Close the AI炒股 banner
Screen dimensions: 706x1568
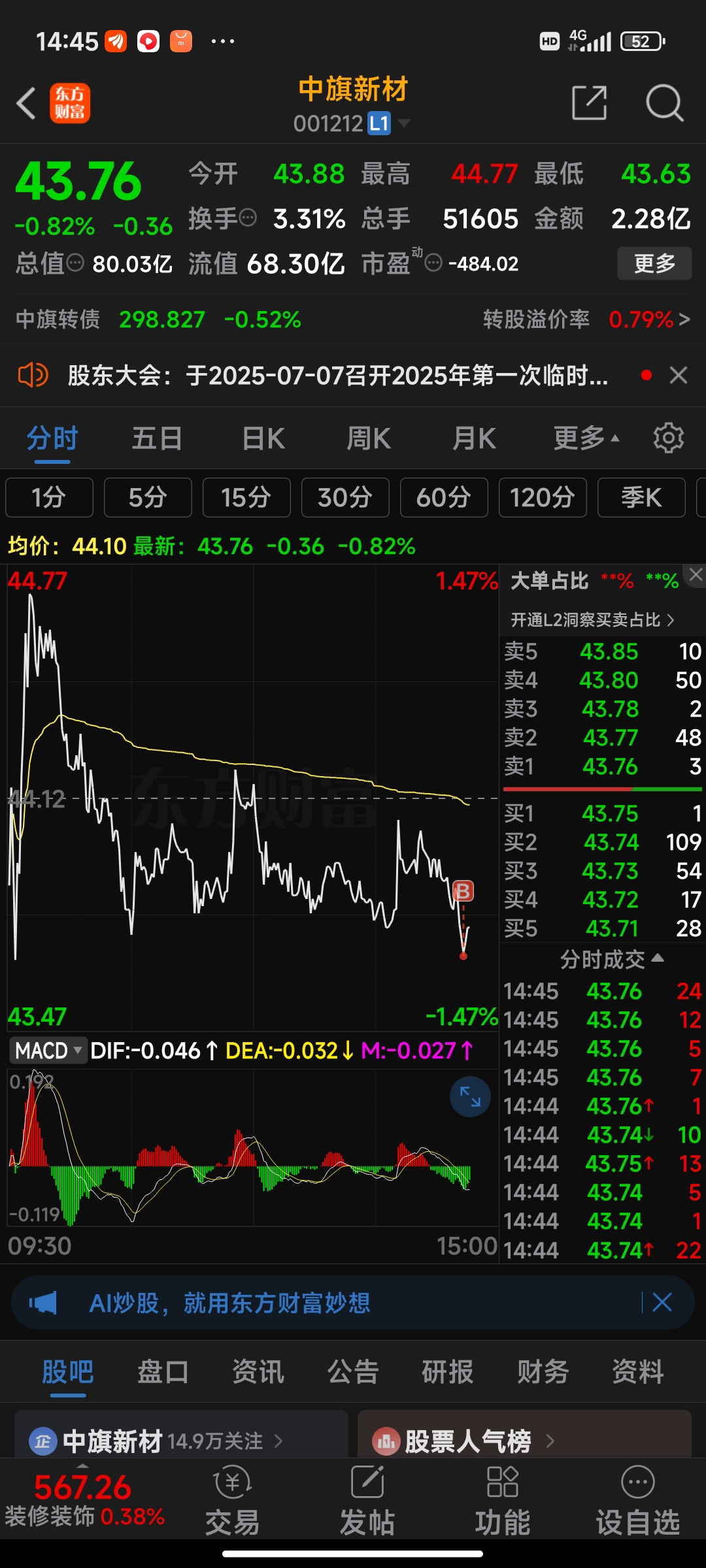(662, 1303)
